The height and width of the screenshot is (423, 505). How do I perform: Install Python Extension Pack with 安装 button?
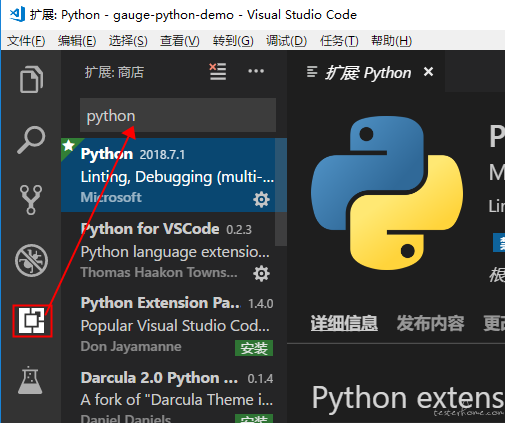coord(254,348)
